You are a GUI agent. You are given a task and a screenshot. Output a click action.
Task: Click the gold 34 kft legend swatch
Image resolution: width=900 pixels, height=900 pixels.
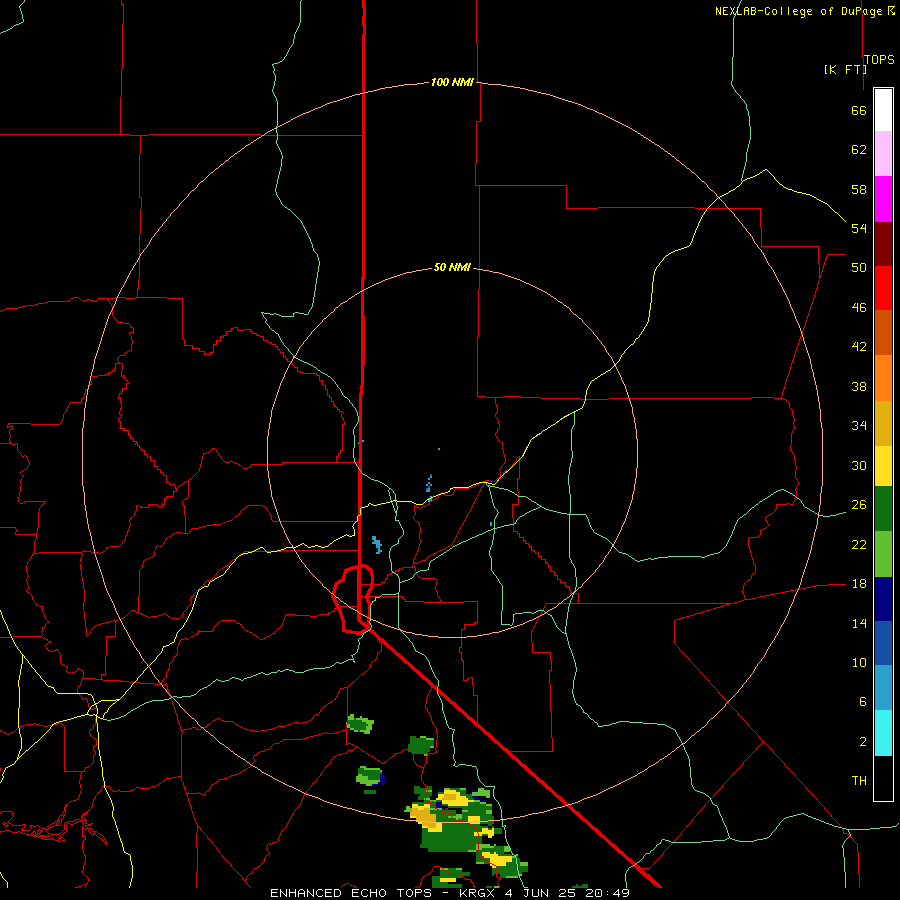coord(883,423)
